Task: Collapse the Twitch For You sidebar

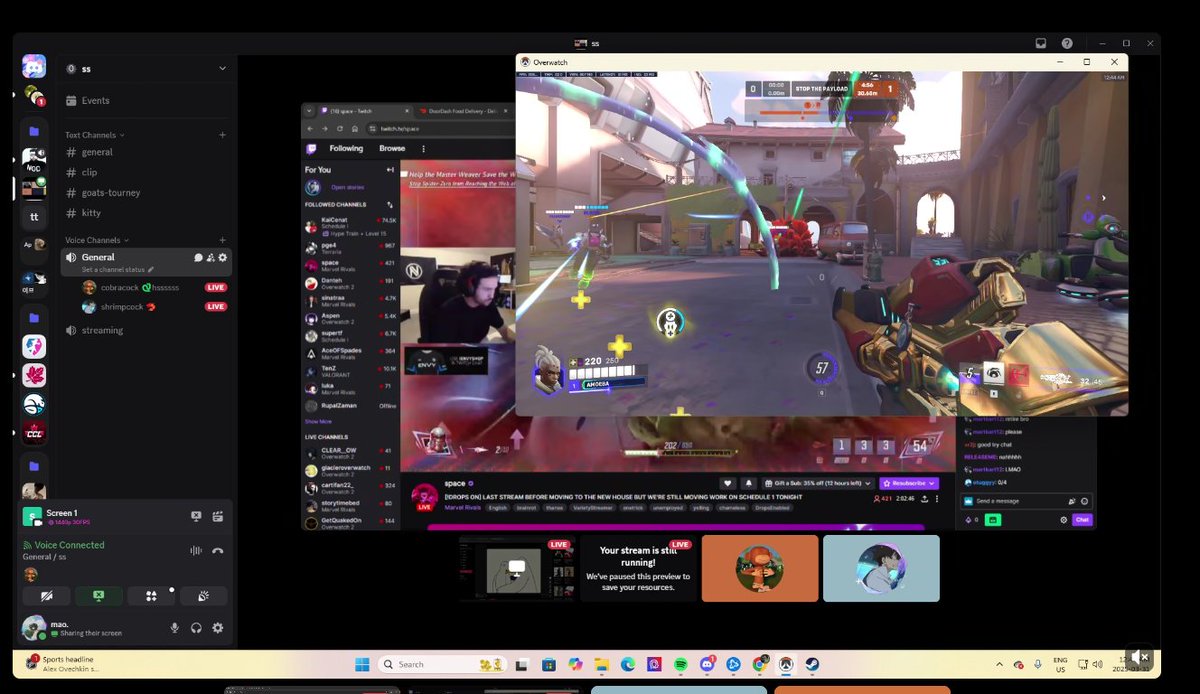Action: (390, 170)
